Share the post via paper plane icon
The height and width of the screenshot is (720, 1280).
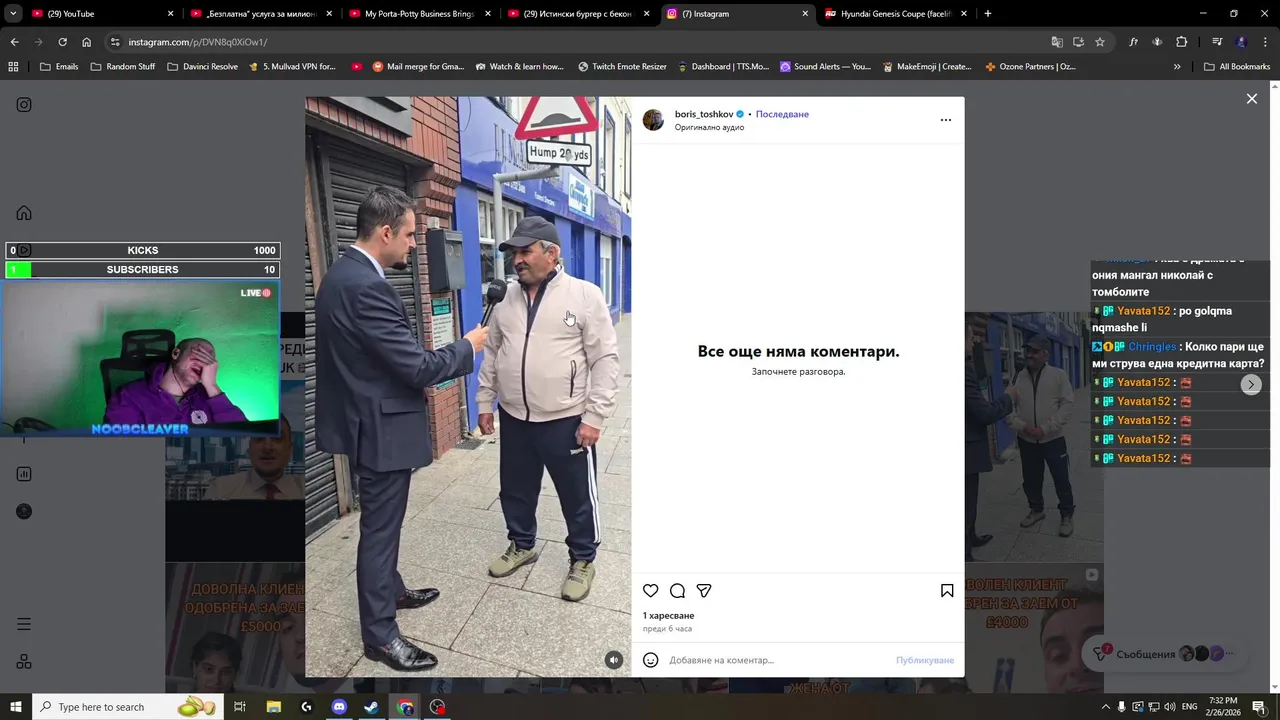point(704,591)
